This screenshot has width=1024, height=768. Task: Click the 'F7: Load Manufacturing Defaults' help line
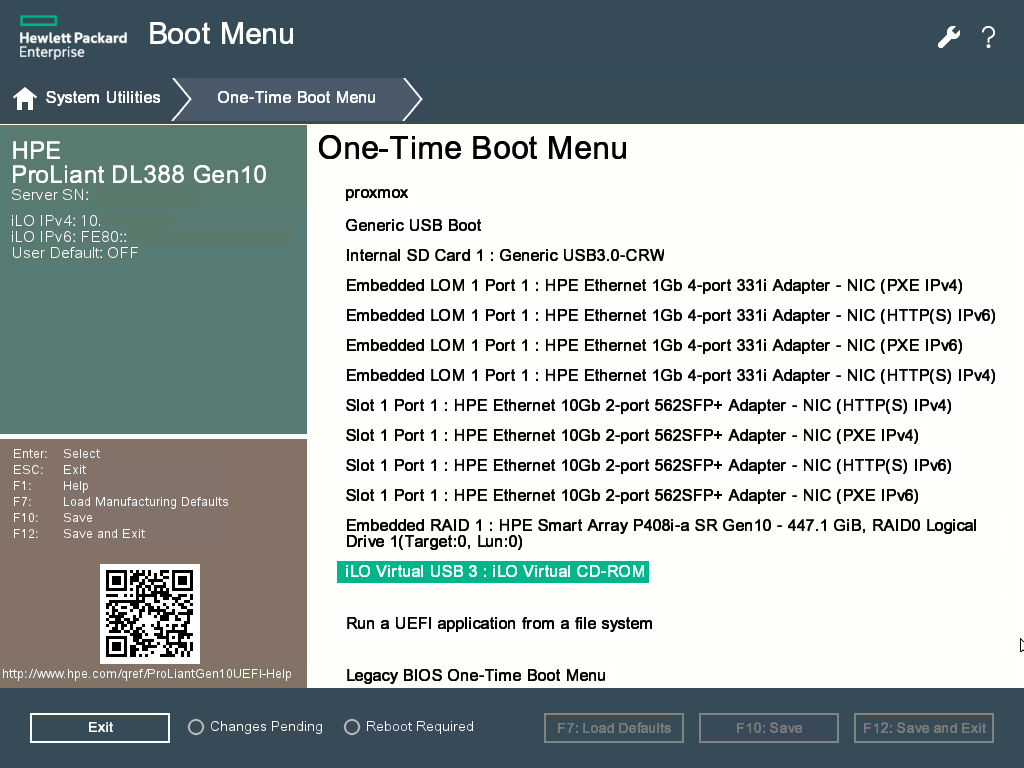coord(121,502)
